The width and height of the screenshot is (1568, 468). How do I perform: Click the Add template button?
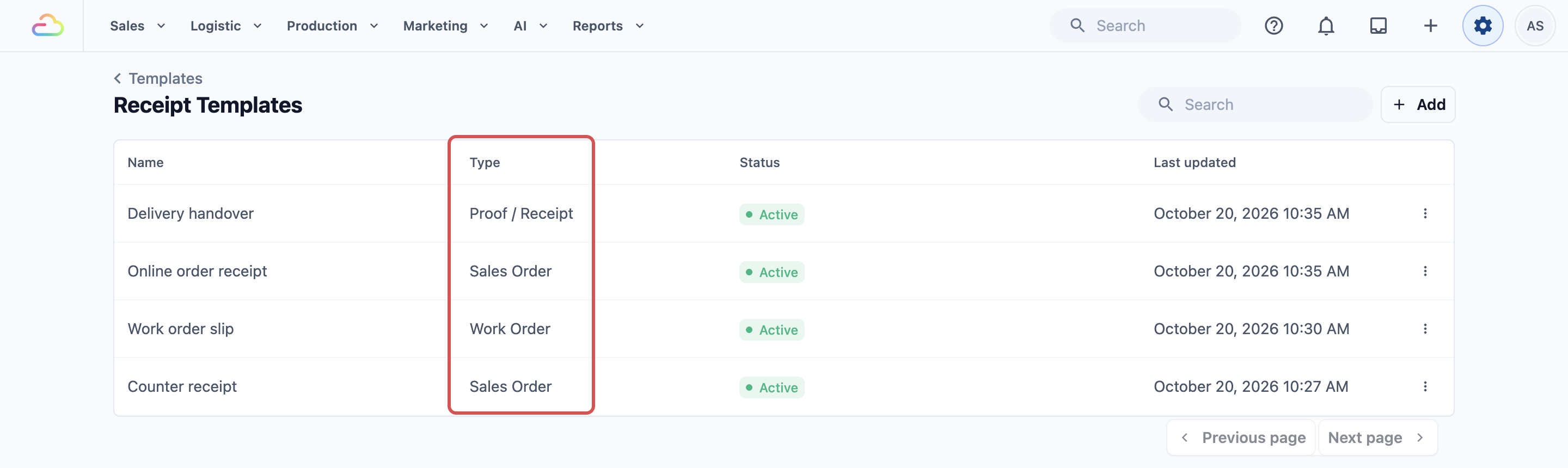point(1418,104)
